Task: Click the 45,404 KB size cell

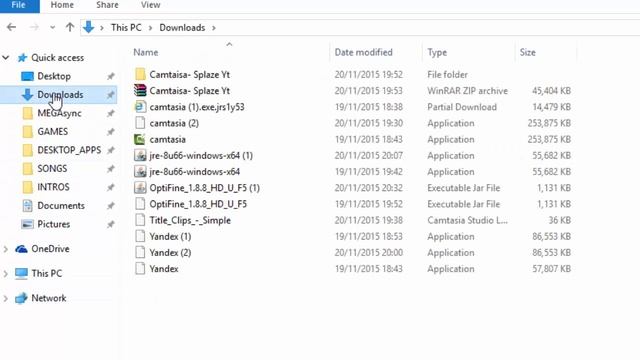Action: click(551, 91)
